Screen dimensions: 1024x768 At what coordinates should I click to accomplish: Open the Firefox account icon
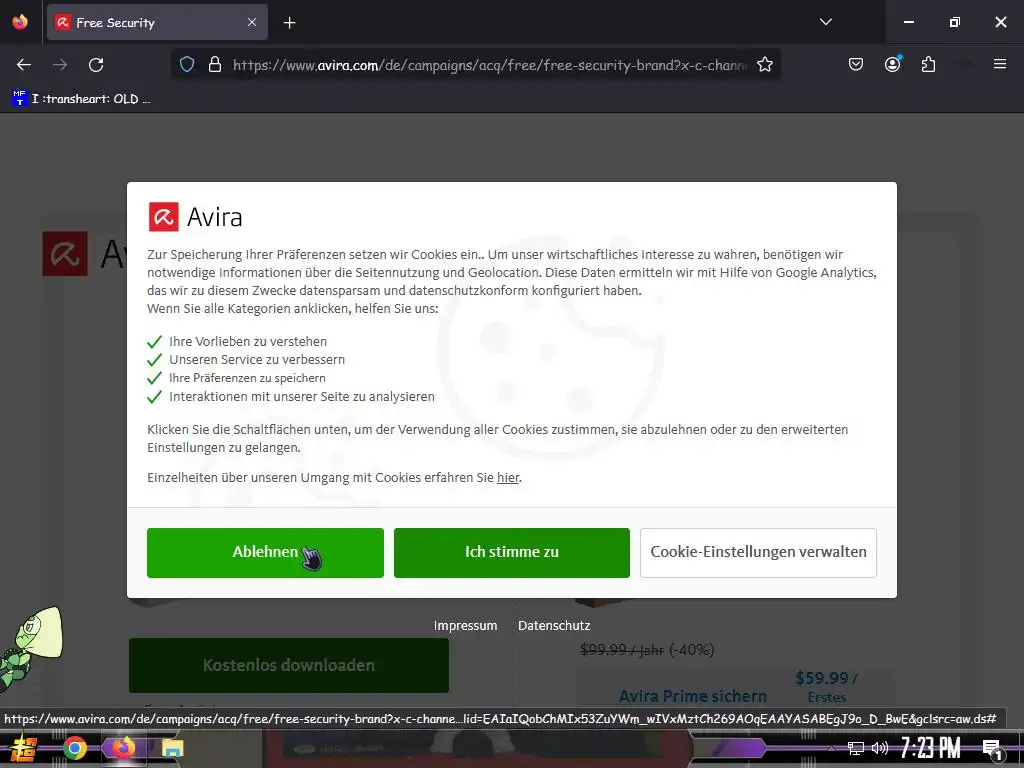pyautogui.click(x=892, y=64)
